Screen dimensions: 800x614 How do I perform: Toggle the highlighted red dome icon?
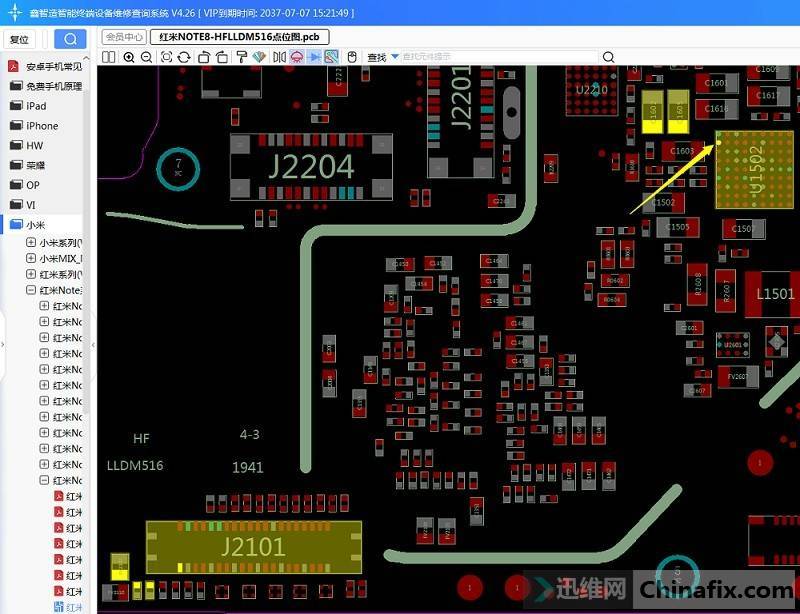[x=297, y=57]
